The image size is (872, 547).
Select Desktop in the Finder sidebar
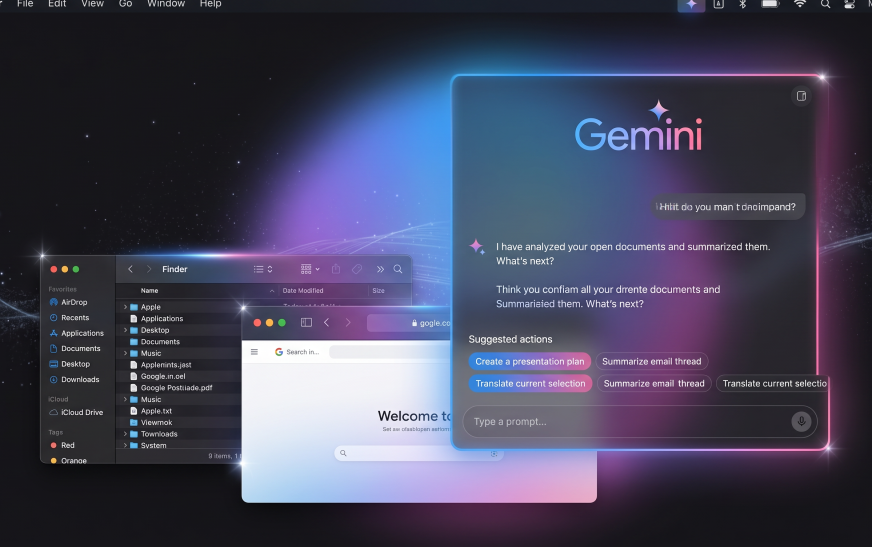75,364
